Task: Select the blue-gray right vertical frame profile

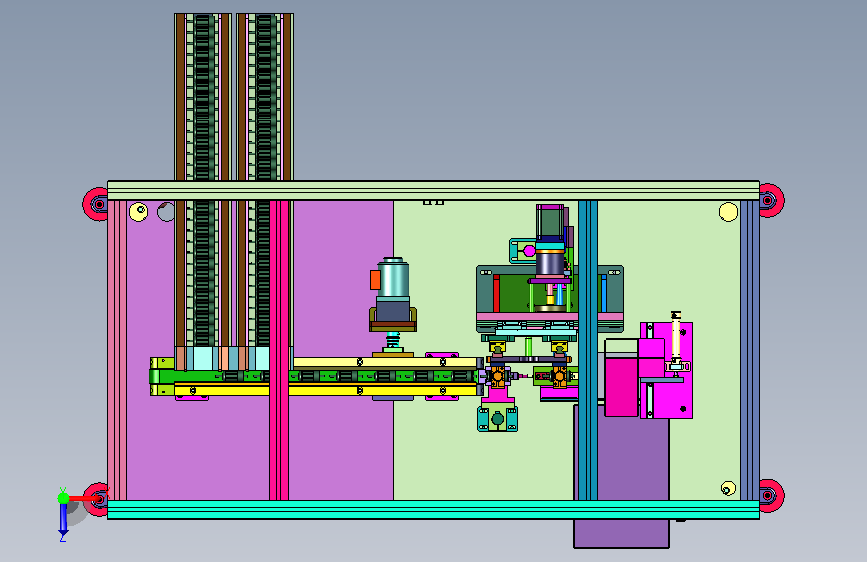Action: (750, 350)
